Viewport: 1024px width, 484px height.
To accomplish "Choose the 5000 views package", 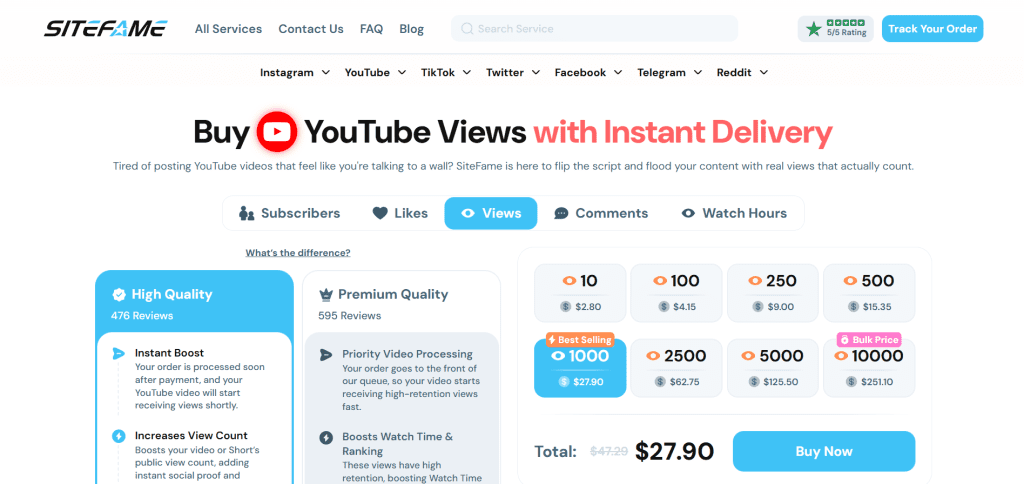I will point(773,368).
